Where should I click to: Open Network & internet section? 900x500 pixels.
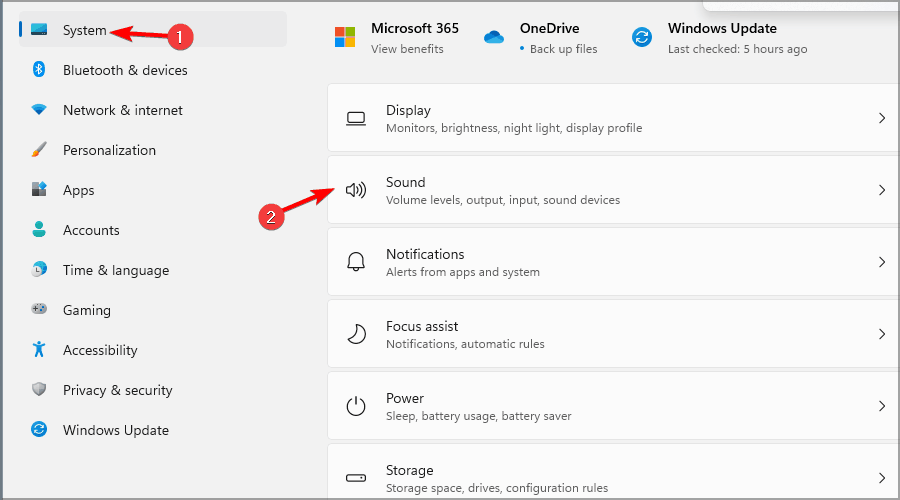[123, 110]
